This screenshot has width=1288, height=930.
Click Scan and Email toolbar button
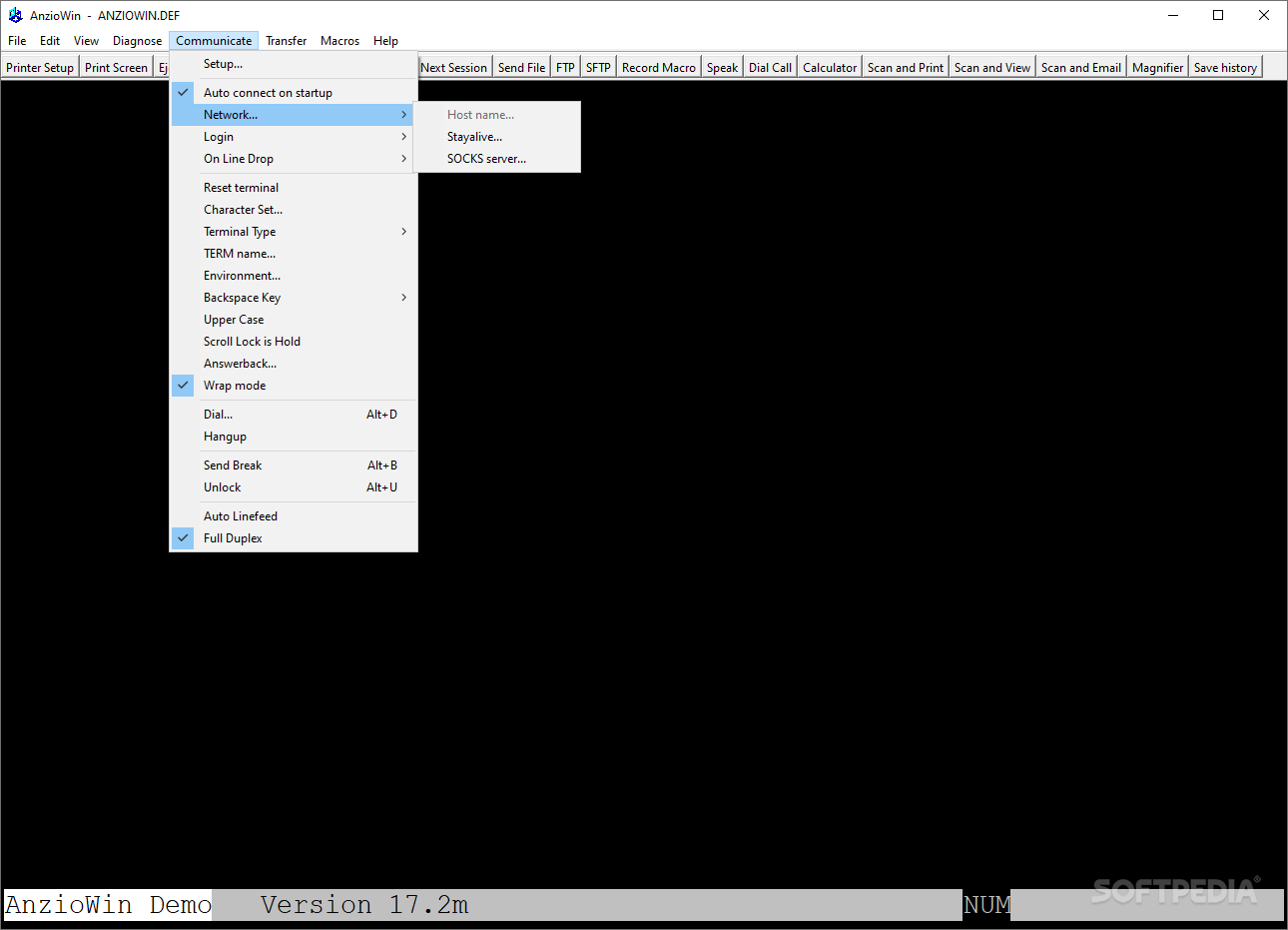[x=1081, y=67]
